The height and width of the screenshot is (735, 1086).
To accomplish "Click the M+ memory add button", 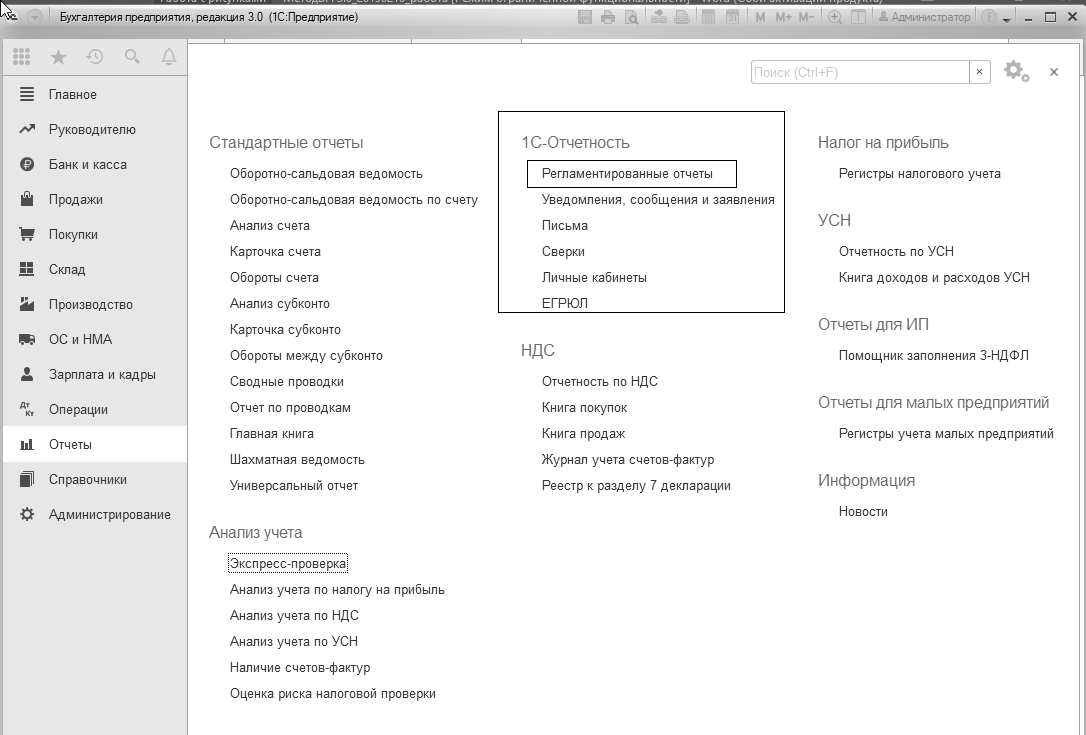I will [783, 17].
